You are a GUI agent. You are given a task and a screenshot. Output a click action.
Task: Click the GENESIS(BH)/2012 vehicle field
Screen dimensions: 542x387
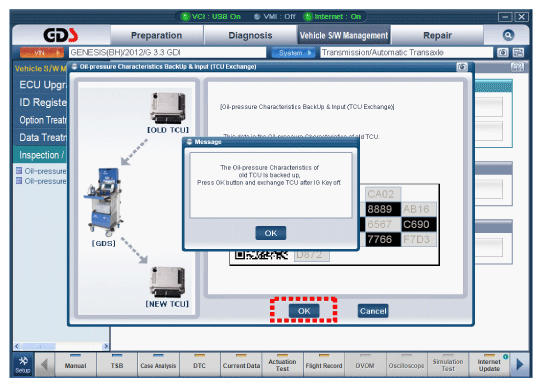click(x=167, y=53)
